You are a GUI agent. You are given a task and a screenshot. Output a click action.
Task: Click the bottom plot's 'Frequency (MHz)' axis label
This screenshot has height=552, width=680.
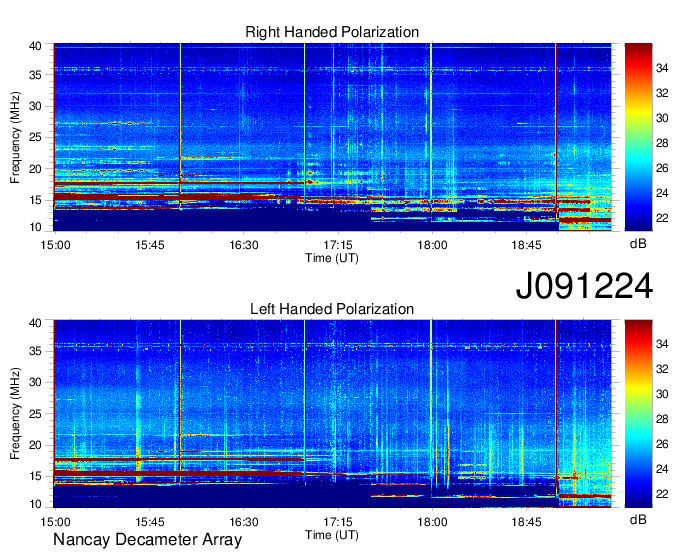[x=15, y=414]
